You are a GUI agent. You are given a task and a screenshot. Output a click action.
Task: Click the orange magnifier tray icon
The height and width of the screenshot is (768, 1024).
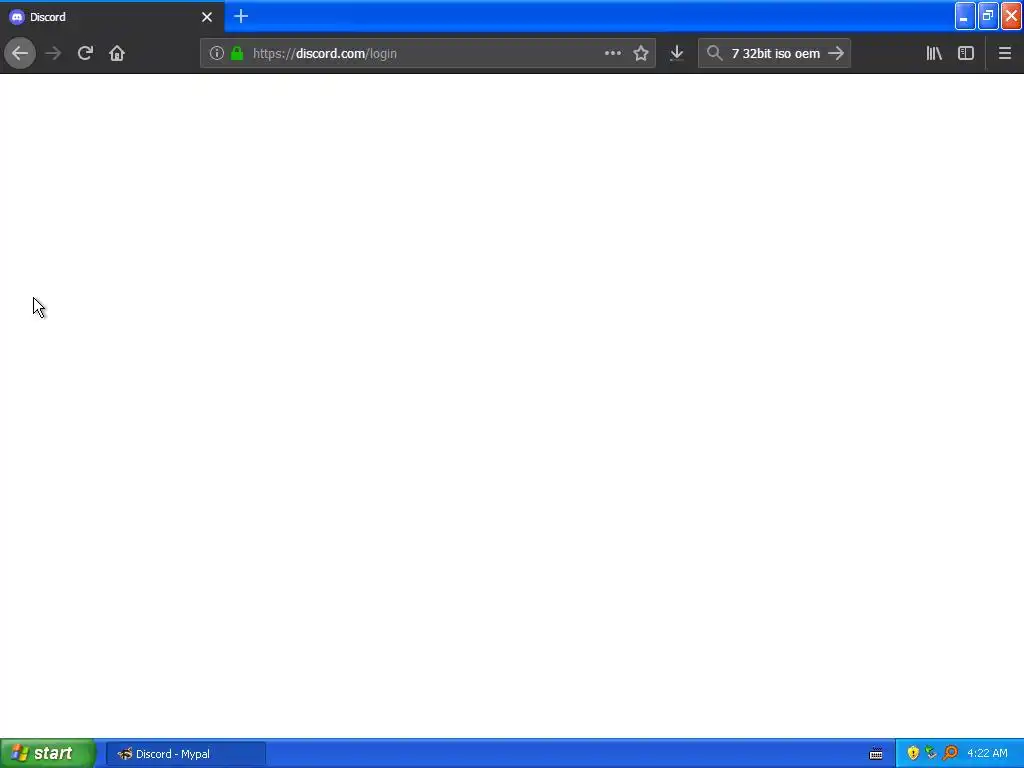(950, 754)
